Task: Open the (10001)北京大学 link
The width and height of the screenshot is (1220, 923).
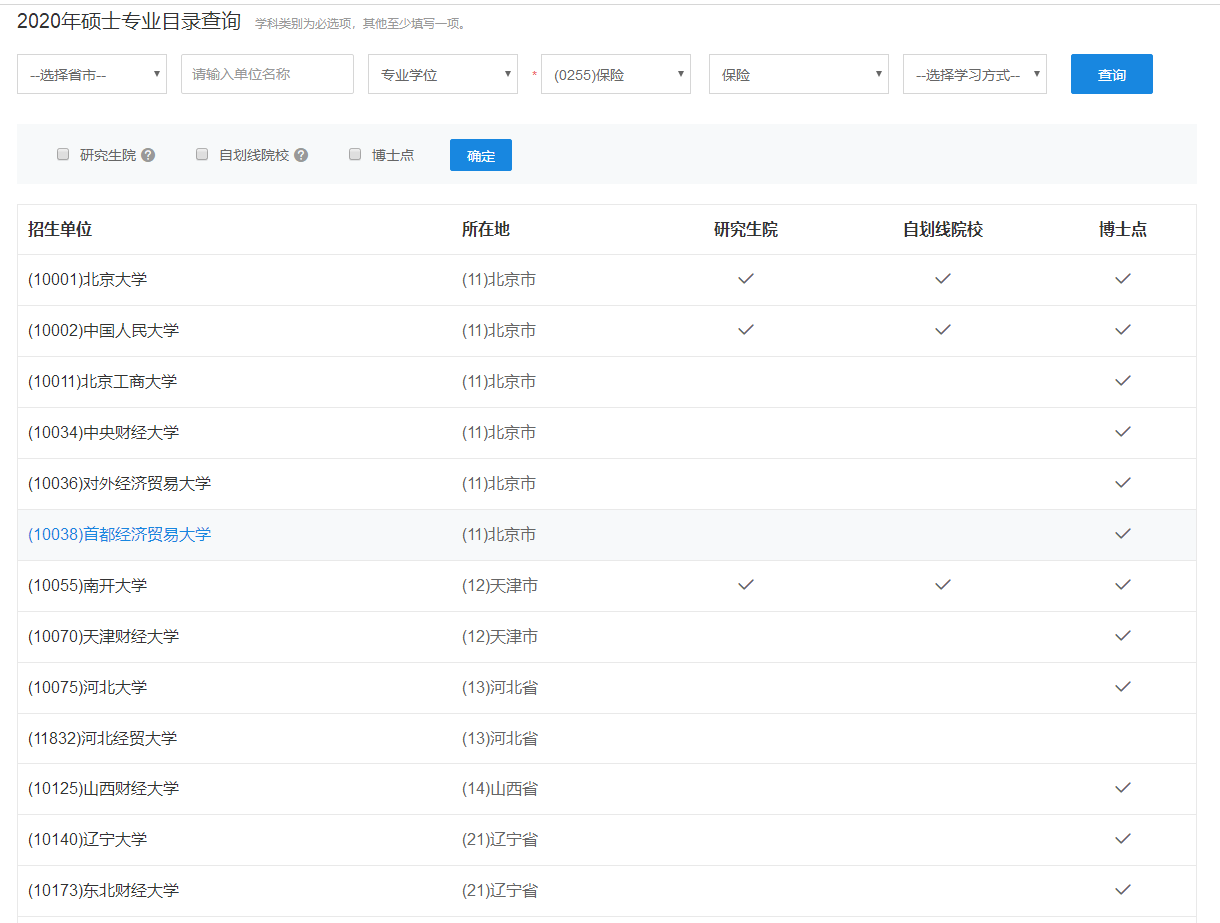Action: coord(87,280)
